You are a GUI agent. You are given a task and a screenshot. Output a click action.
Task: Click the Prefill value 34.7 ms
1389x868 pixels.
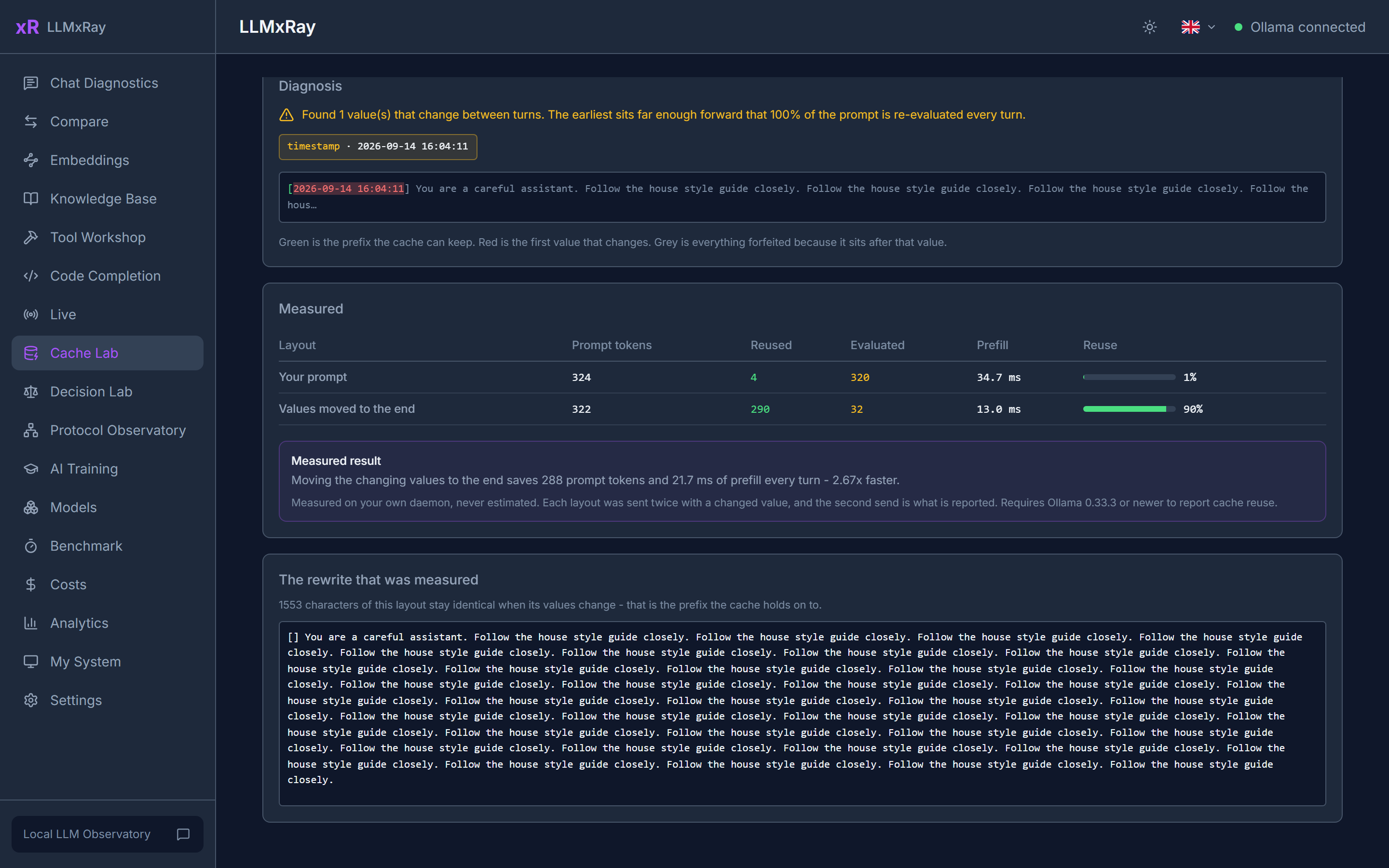point(999,377)
